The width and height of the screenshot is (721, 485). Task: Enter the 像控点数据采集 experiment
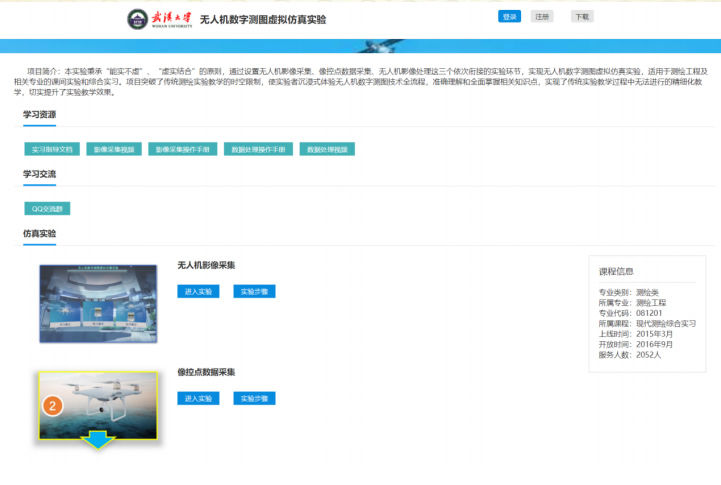tap(200, 398)
